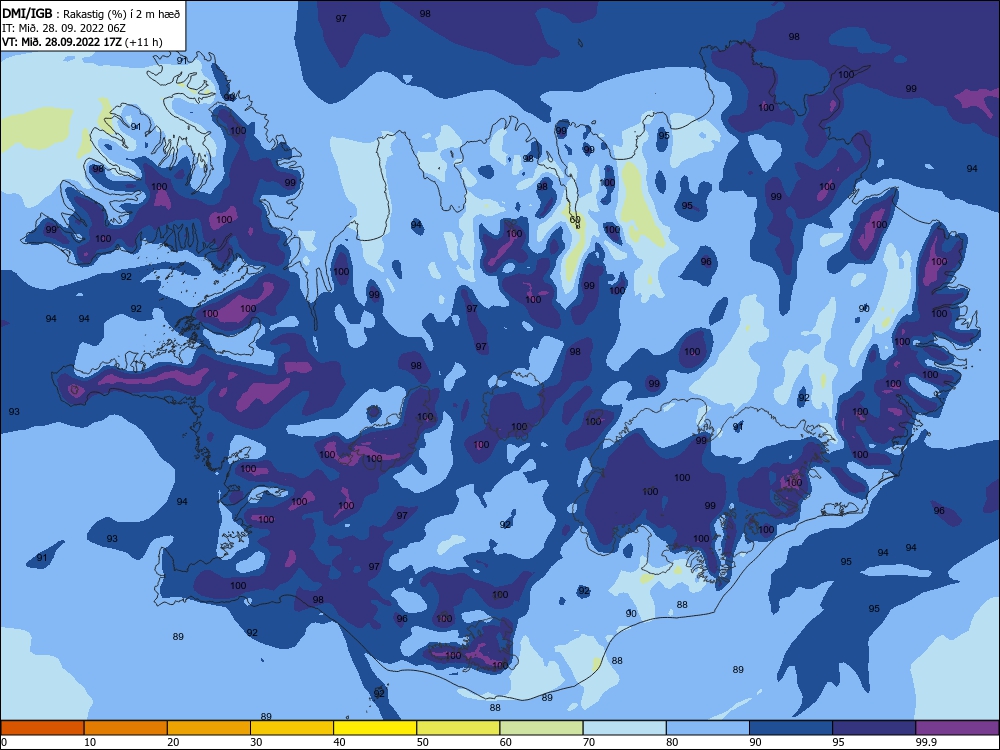The width and height of the screenshot is (1000, 750).
Task: Click the "VT: Mið. 28.09.2022 17Z" valid time
Action: point(62,42)
